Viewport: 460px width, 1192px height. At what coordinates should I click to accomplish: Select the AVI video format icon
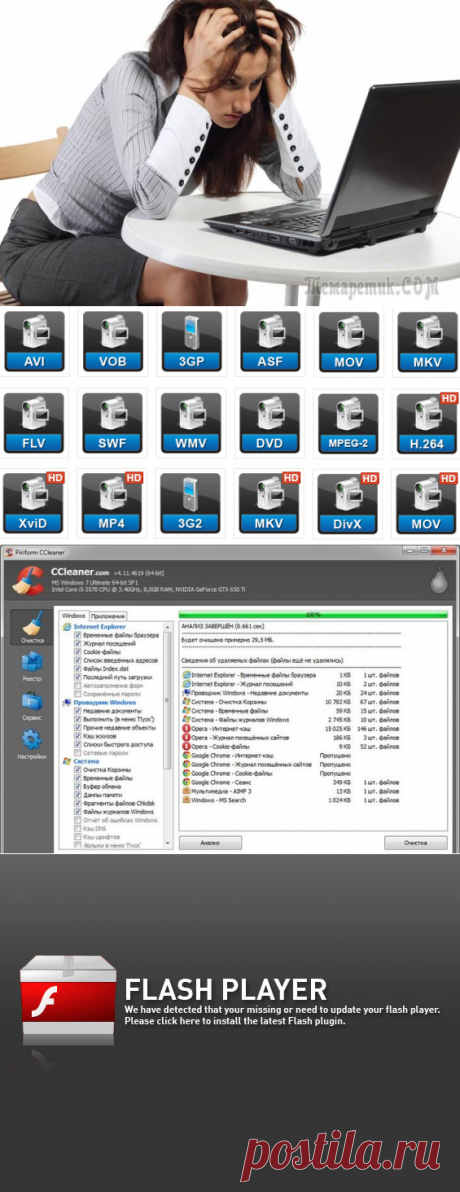(34, 341)
